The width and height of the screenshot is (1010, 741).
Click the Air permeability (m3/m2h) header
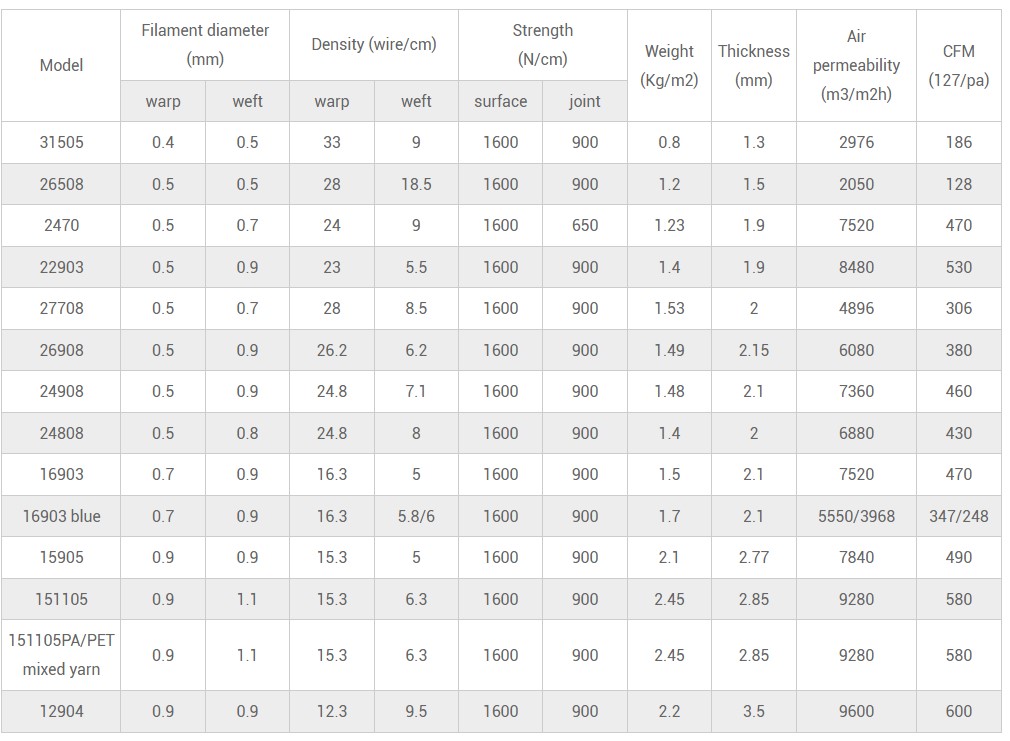click(x=856, y=65)
